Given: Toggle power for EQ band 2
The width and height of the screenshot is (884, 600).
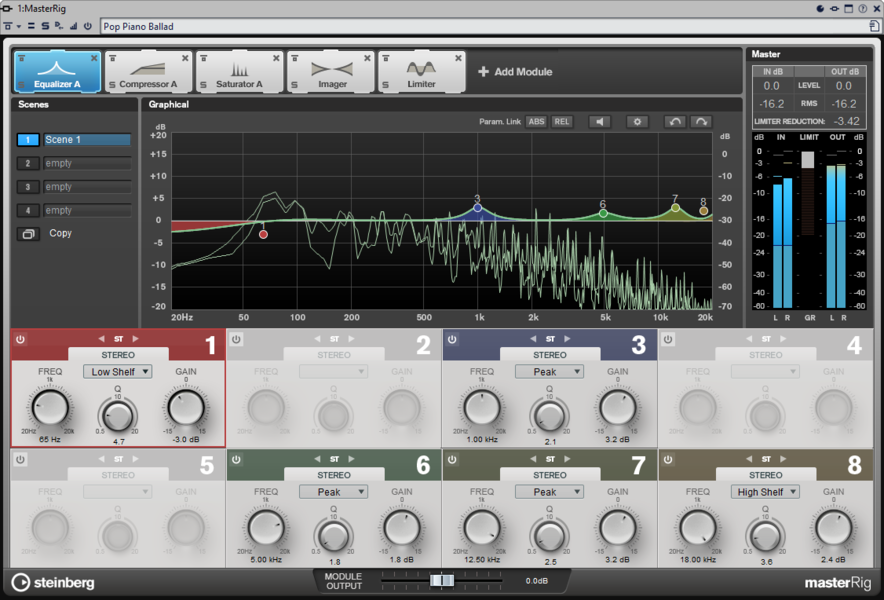Looking at the screenshot, I should (236, 339).
